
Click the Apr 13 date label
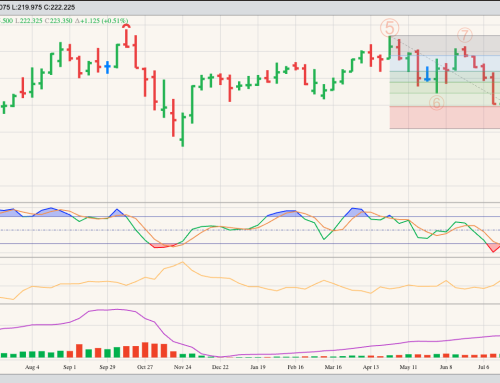[x=371, y=367]
